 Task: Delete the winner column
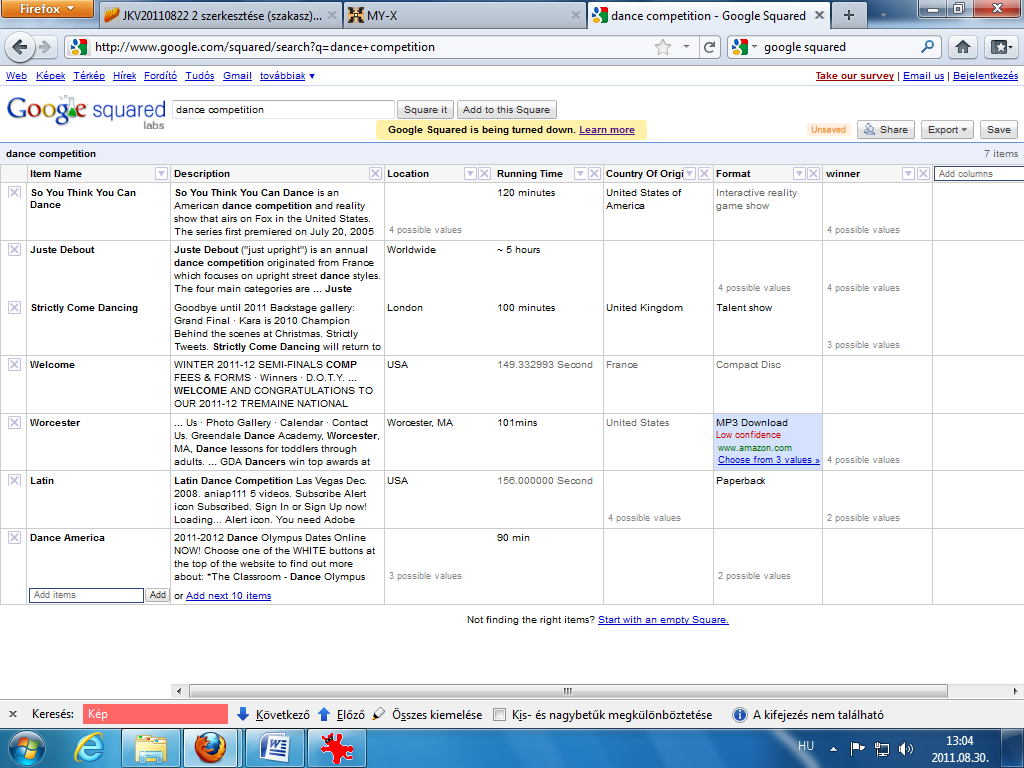point(923,173)
